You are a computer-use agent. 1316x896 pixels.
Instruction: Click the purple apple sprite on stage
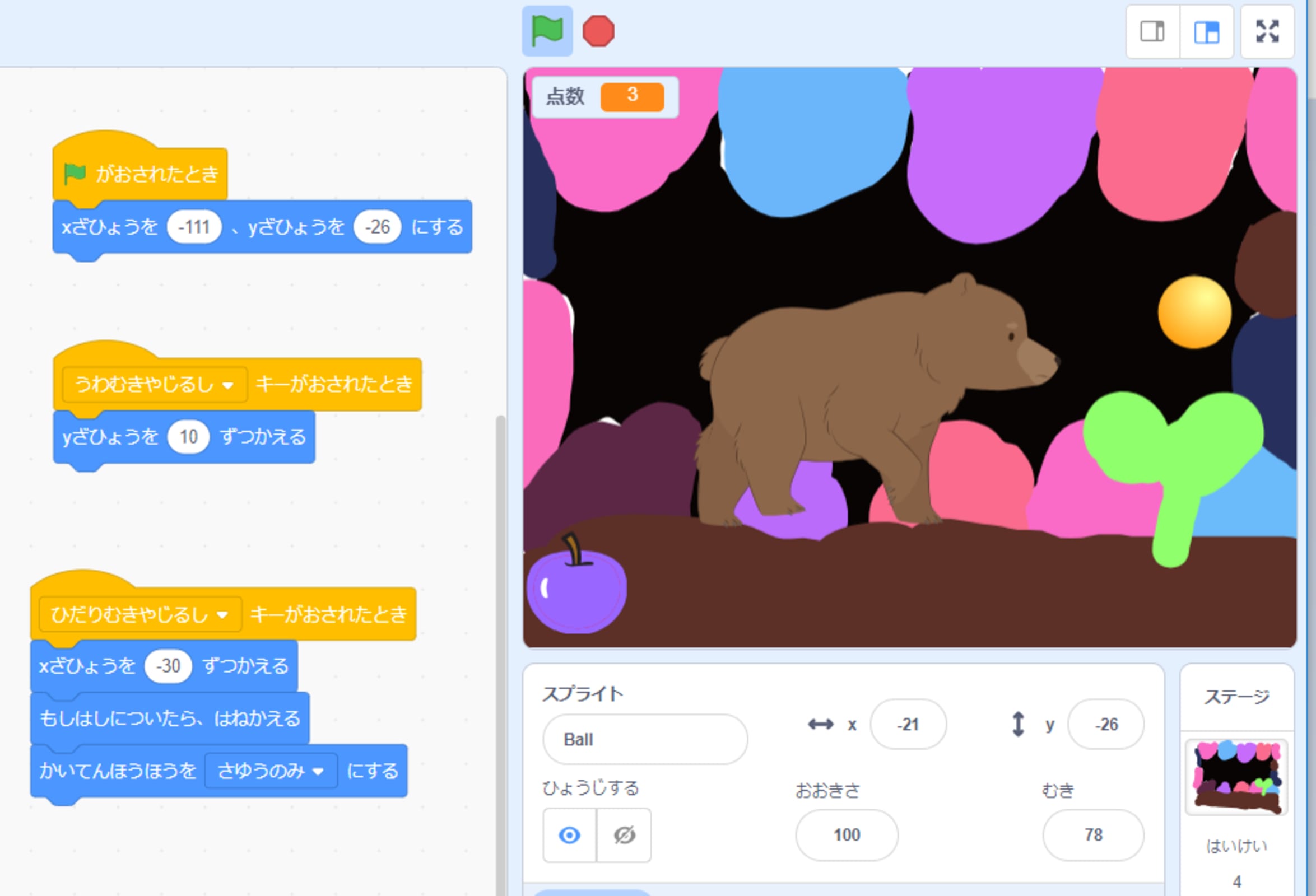[x=576, y=590]
